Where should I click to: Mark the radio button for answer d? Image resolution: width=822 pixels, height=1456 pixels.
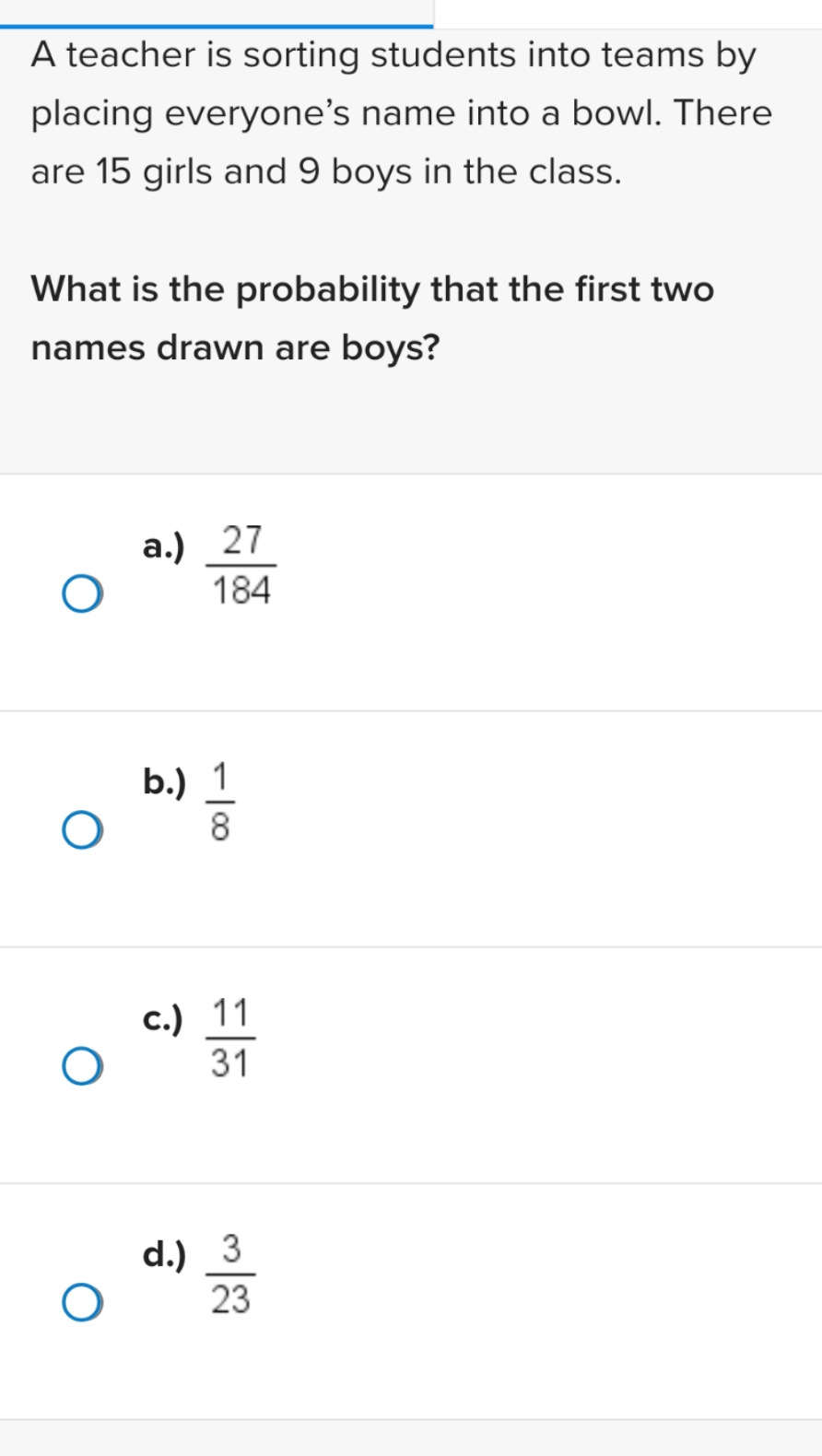tap(82, 1302)
